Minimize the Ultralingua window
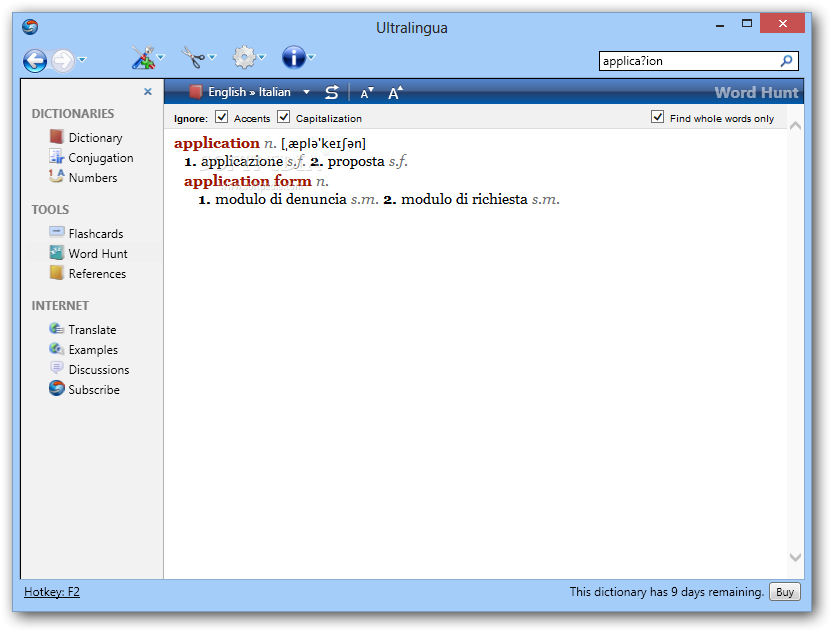The height and width of the screenshot is (632, 832). (720, 25)
